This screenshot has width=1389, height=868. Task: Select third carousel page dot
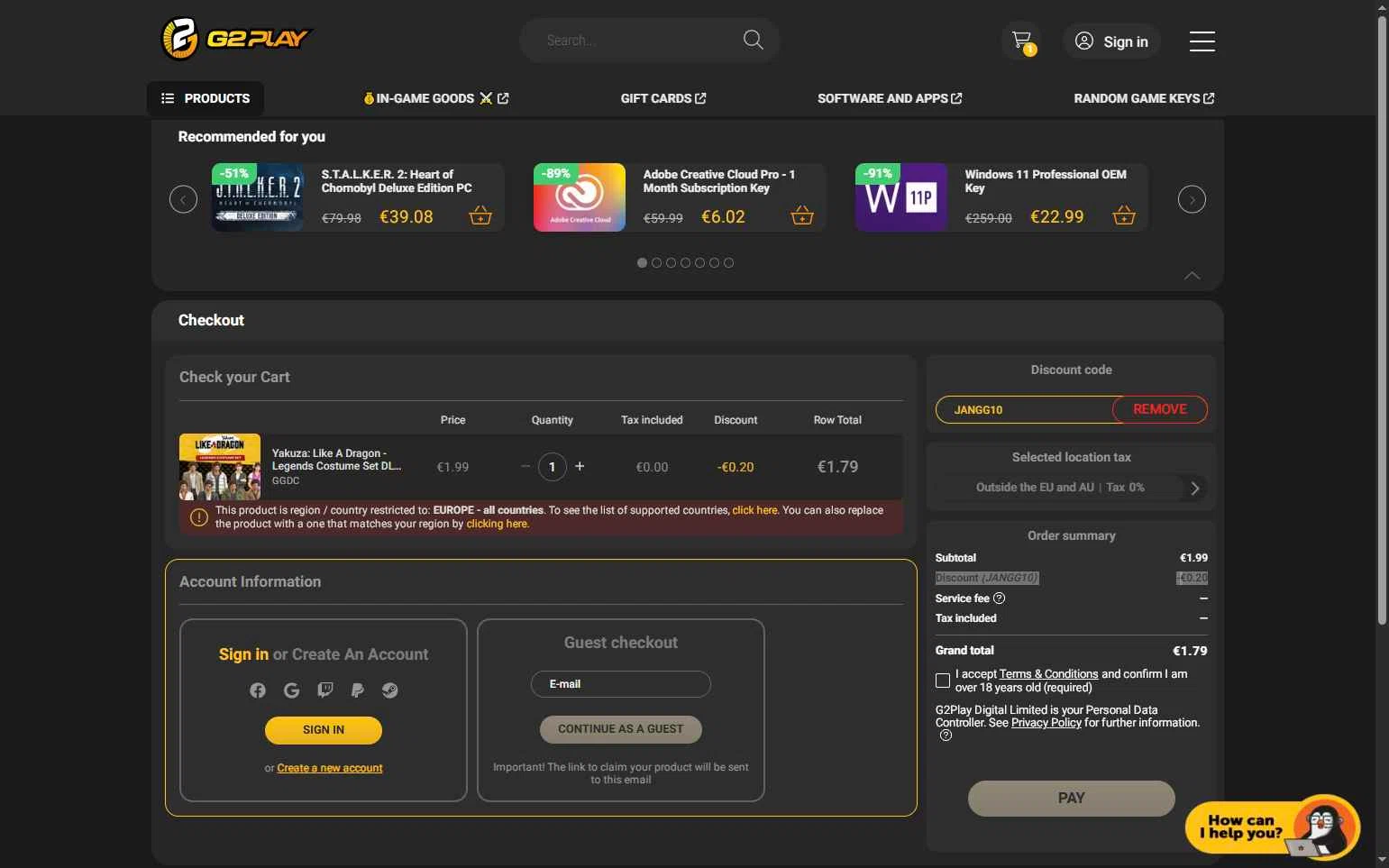coord(671,263)
